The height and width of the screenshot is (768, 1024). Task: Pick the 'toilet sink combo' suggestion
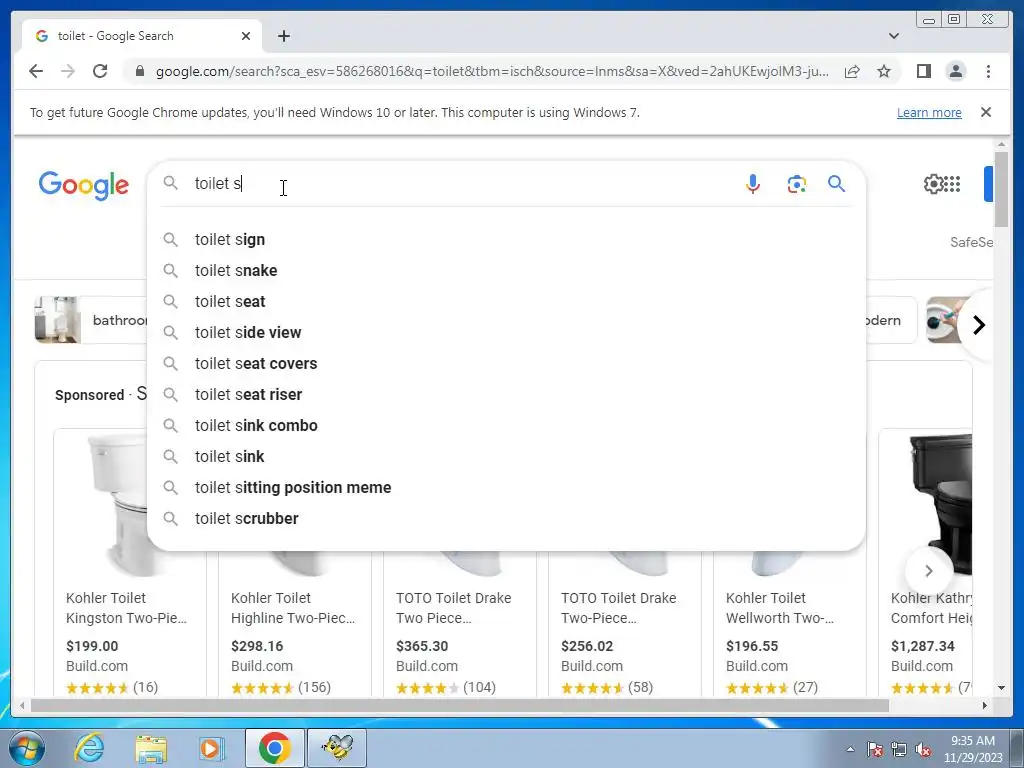tap(506, 426)
